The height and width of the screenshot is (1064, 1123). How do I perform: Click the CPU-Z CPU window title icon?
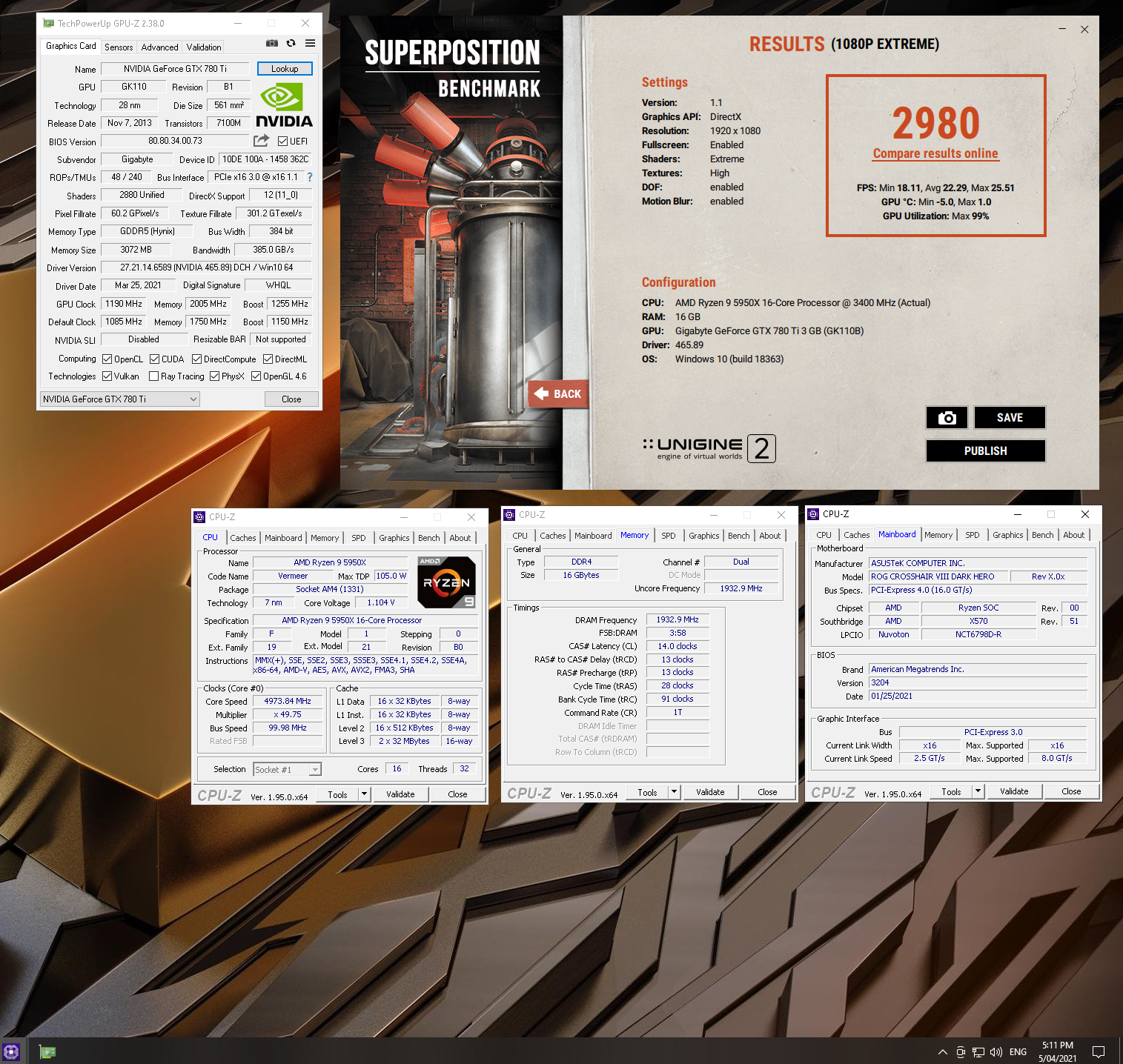[199, 517]
